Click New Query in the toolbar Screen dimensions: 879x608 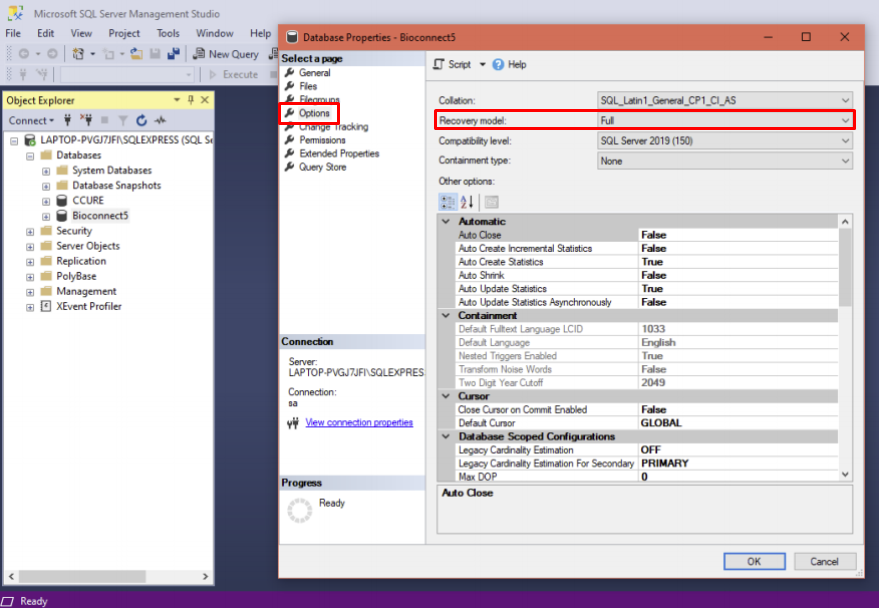(226, 54)
